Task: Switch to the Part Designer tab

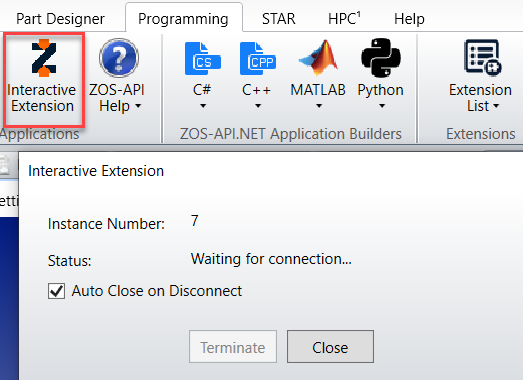Action: pos(60,19)
